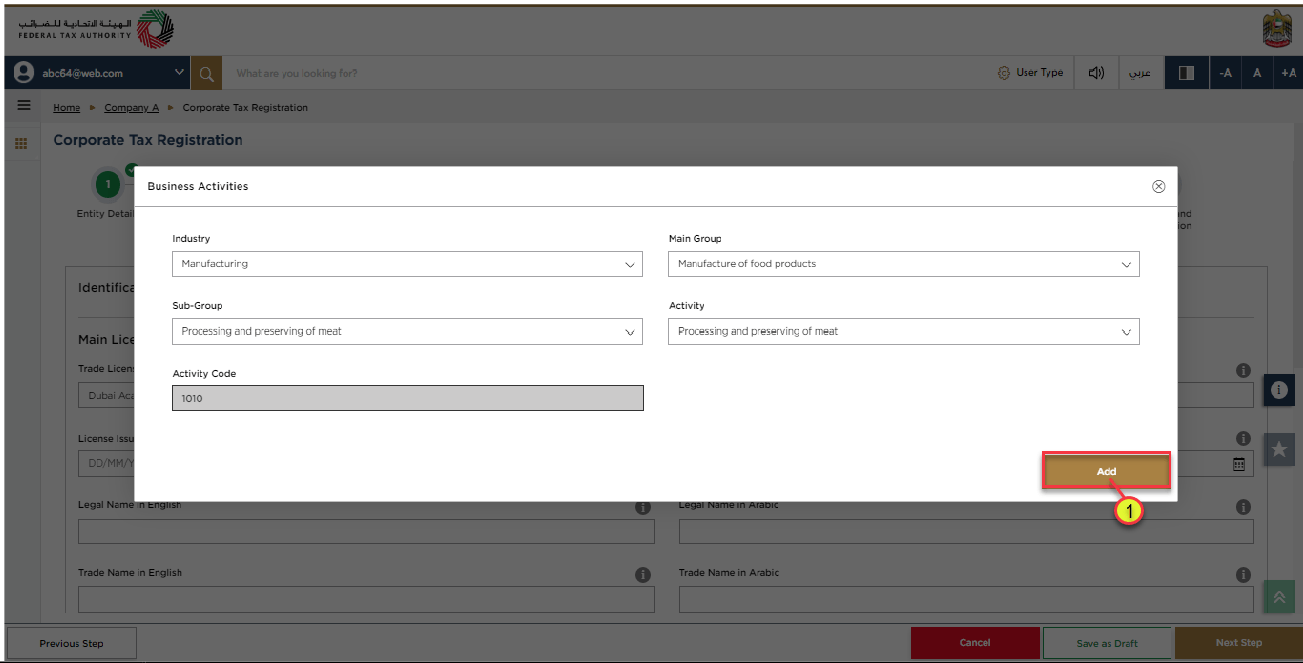The width and height of the screenshot is (1303, 663).
Task: Click the Federal Tax Authority logo
Action: pos(95,29)
